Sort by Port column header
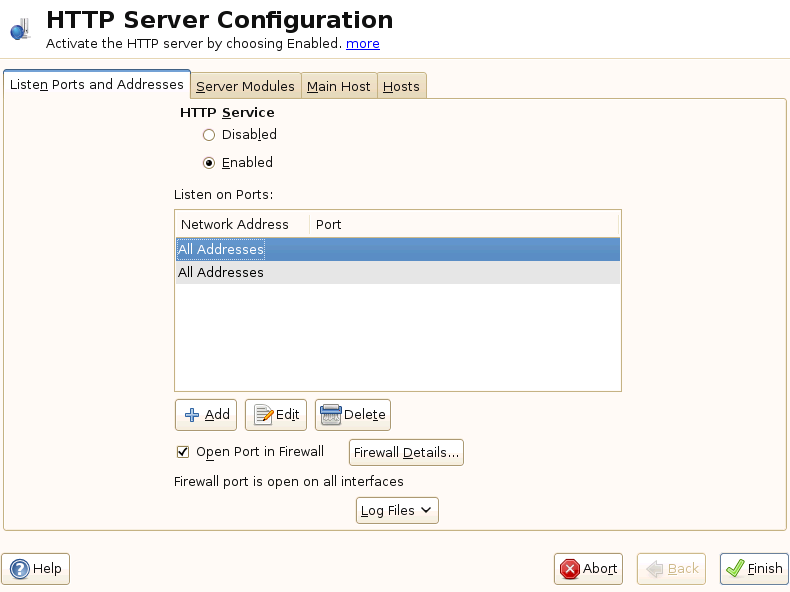 point(329,225)
